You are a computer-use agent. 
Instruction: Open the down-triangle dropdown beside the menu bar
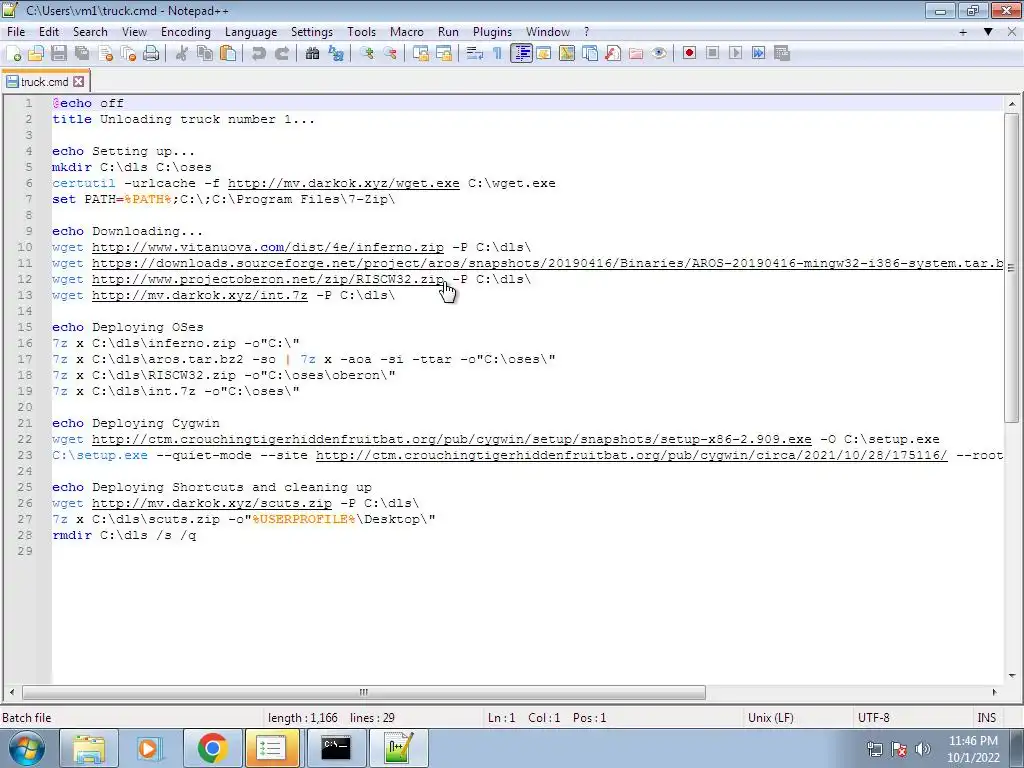coord(988,31)
